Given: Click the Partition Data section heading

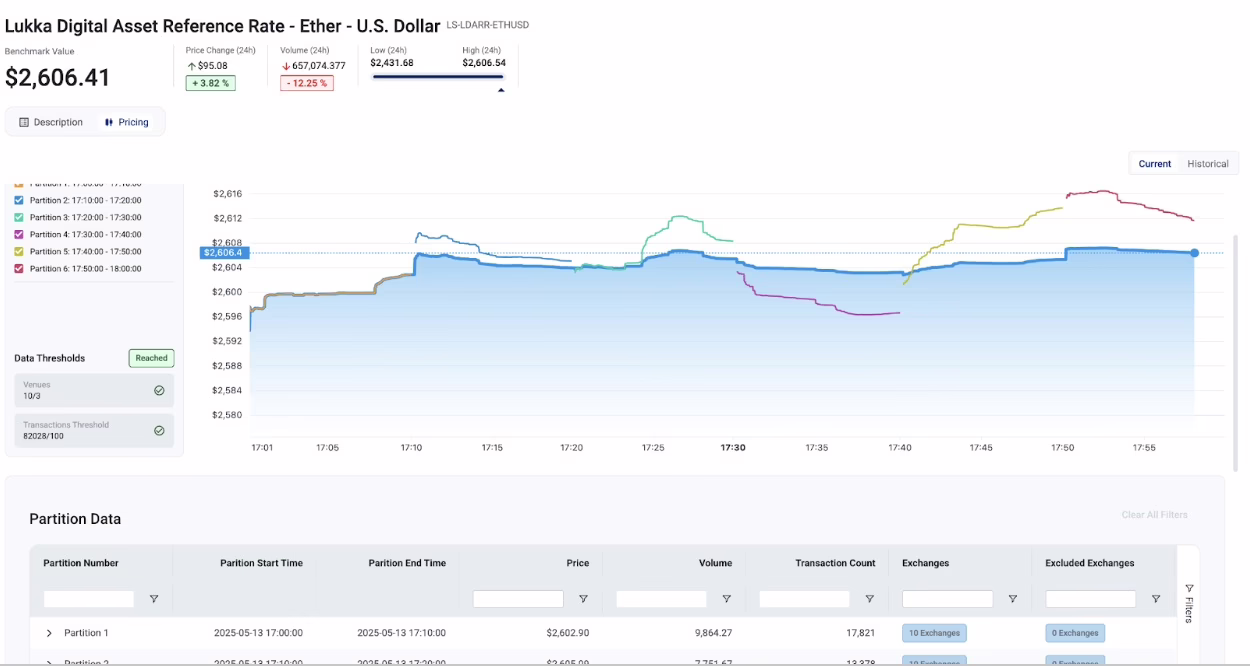Looking at the screenshot, I should pyautogui.click(x=75, y=519).
